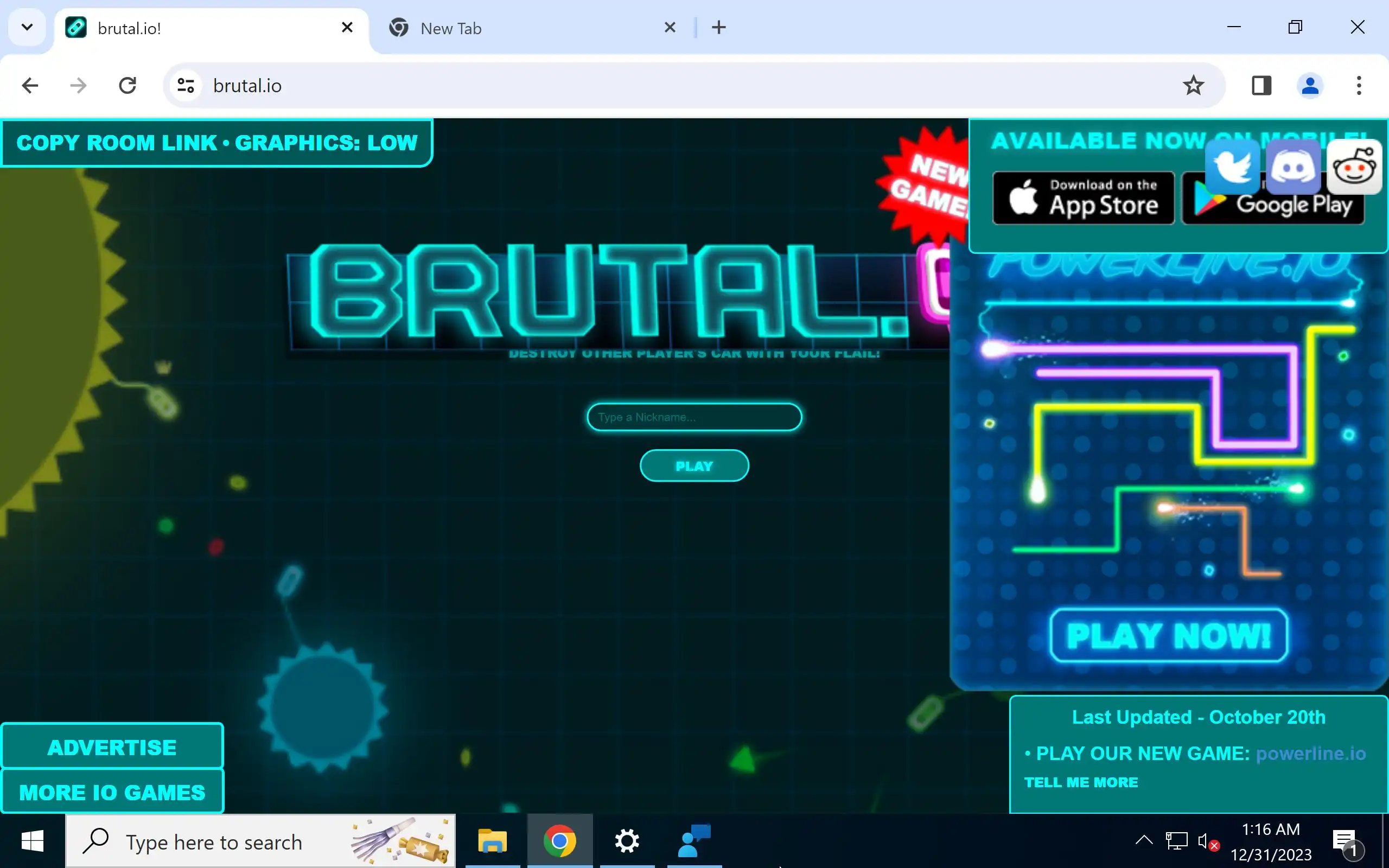The width and height of the screenshot is (1389, 868).
Task: Open the Twitter bird icon link
Action: pos(1232,167)
